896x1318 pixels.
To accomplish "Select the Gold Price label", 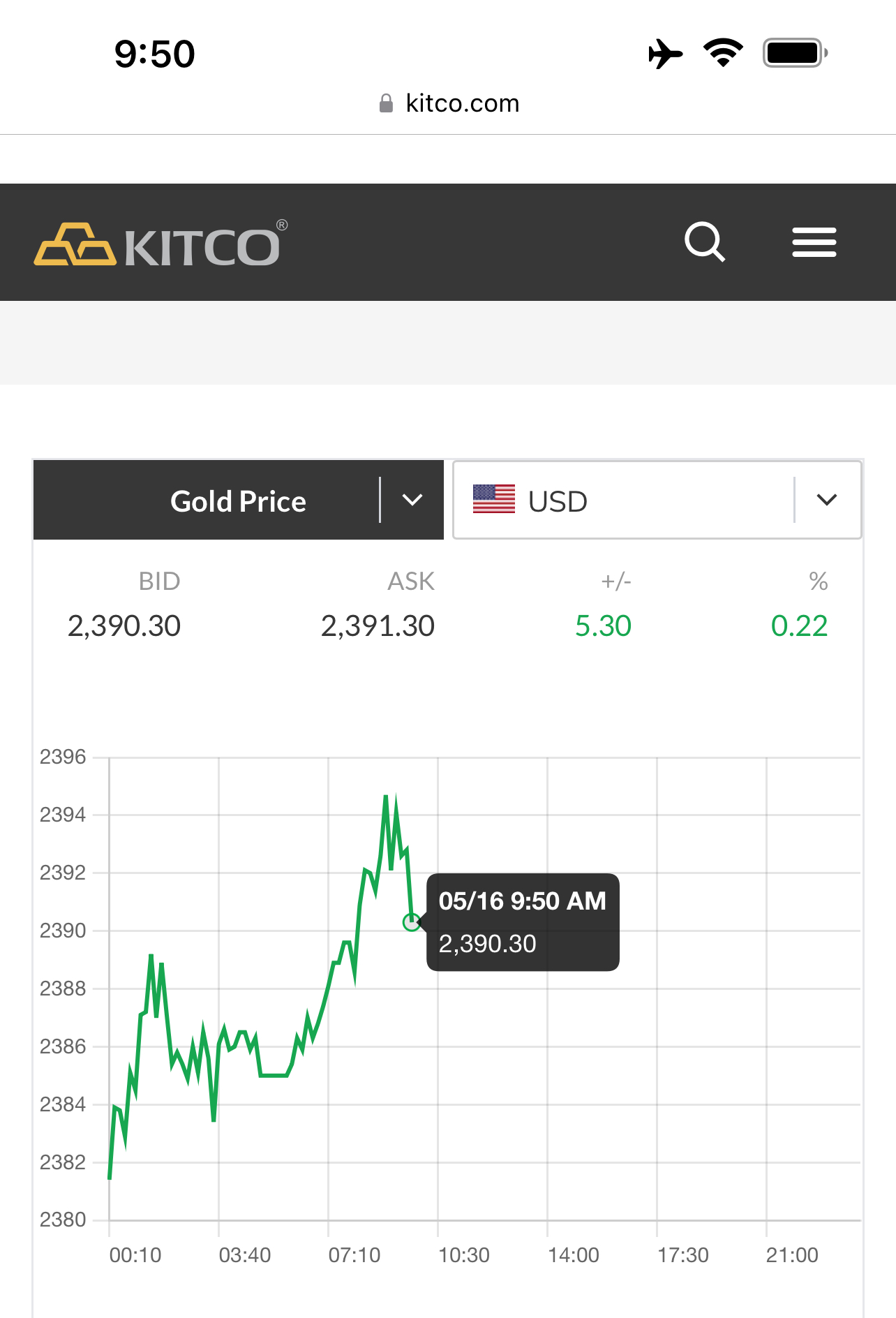I will tap(238, 501).
